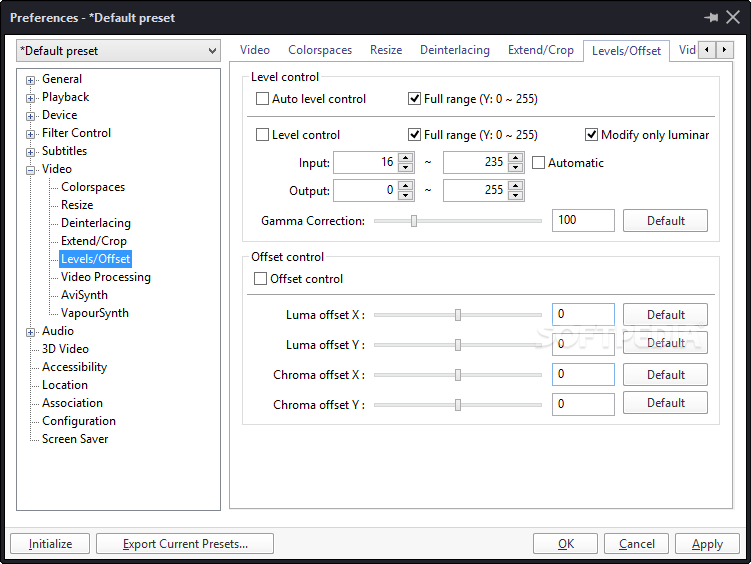The image size is (751, 564).
Task: Expand the Audio tree node
Action: coord(31,332)
